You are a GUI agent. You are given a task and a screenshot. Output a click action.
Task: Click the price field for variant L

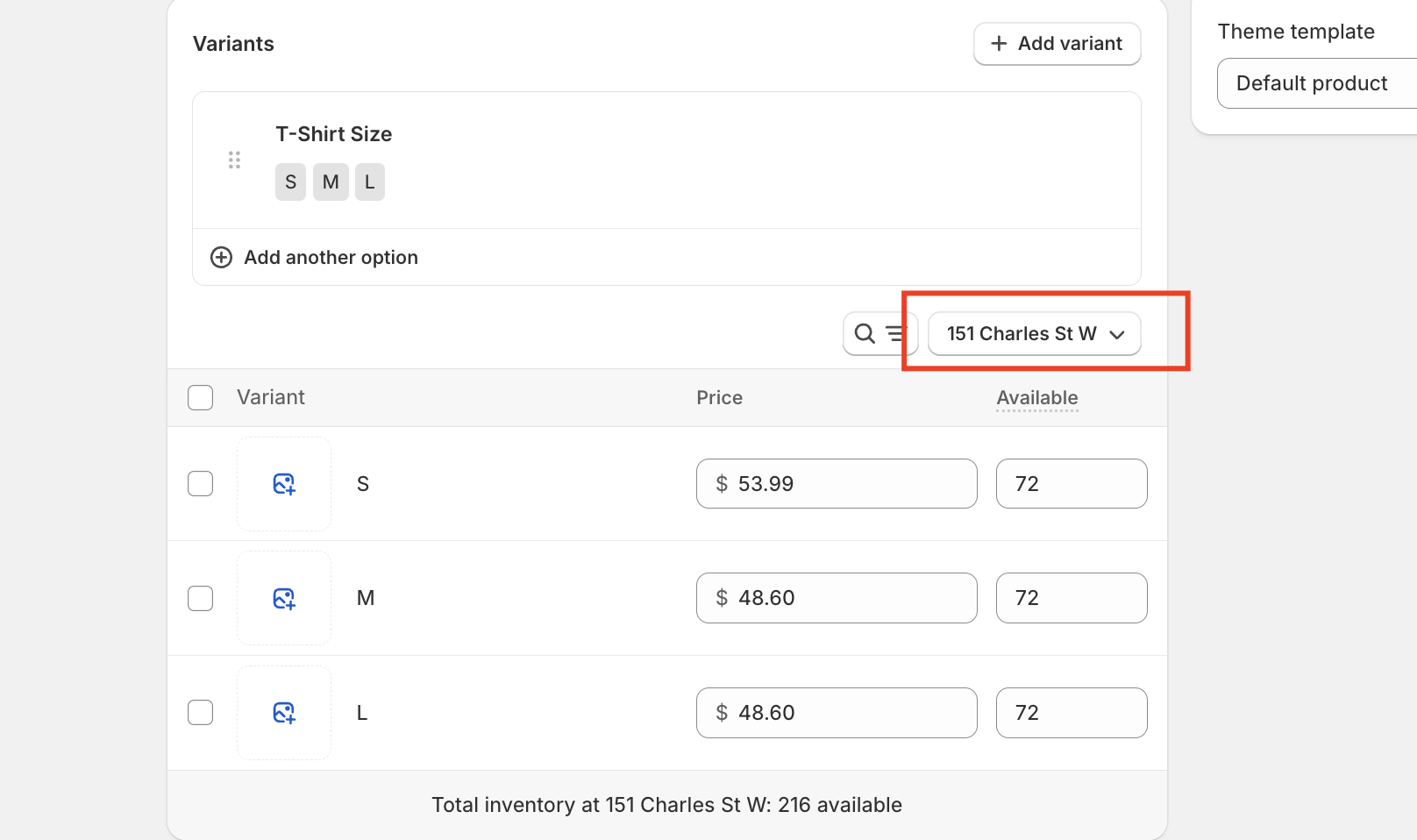(x=837, y=713)
